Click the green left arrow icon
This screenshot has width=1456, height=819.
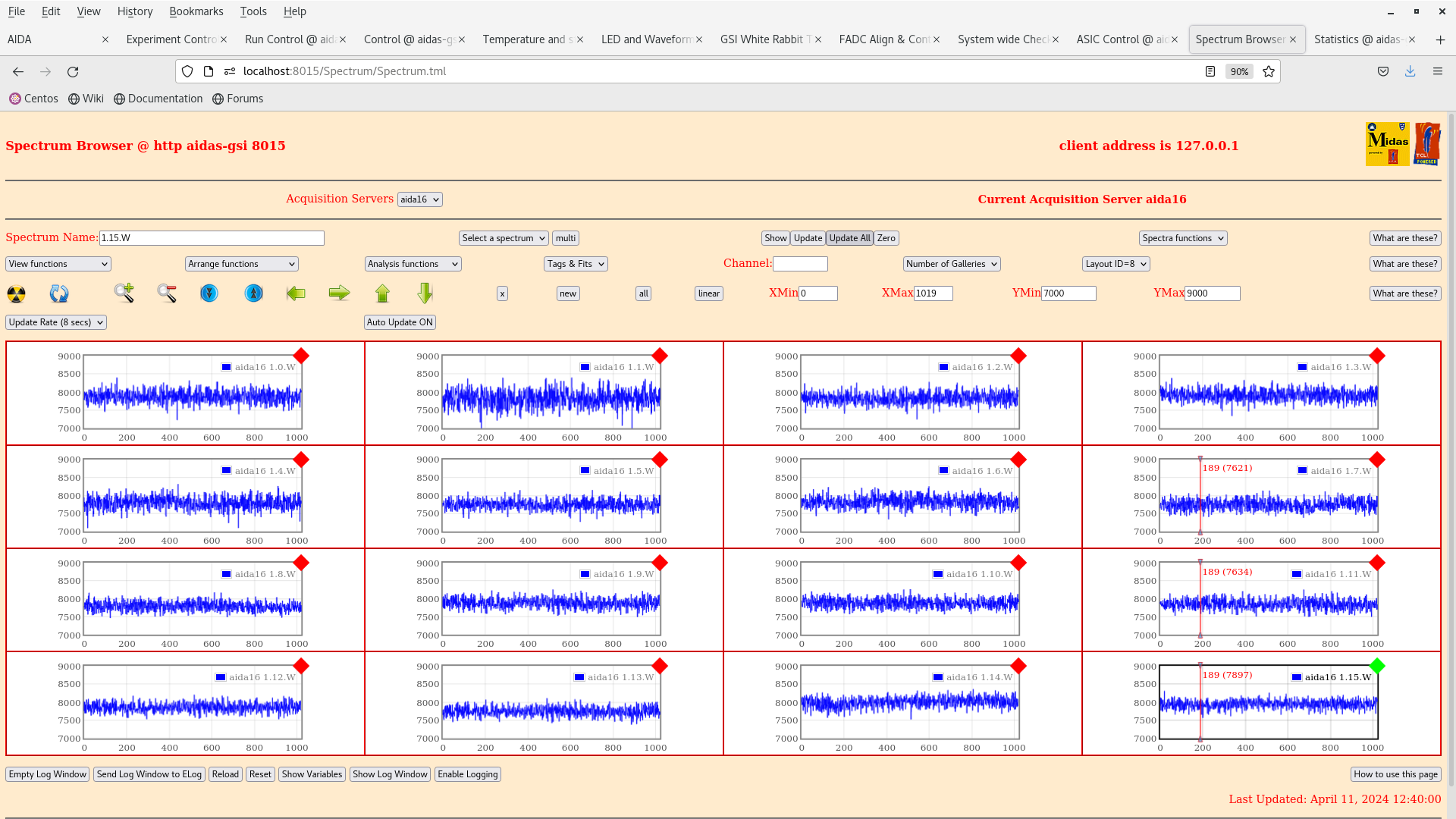(x=296, y=293)
